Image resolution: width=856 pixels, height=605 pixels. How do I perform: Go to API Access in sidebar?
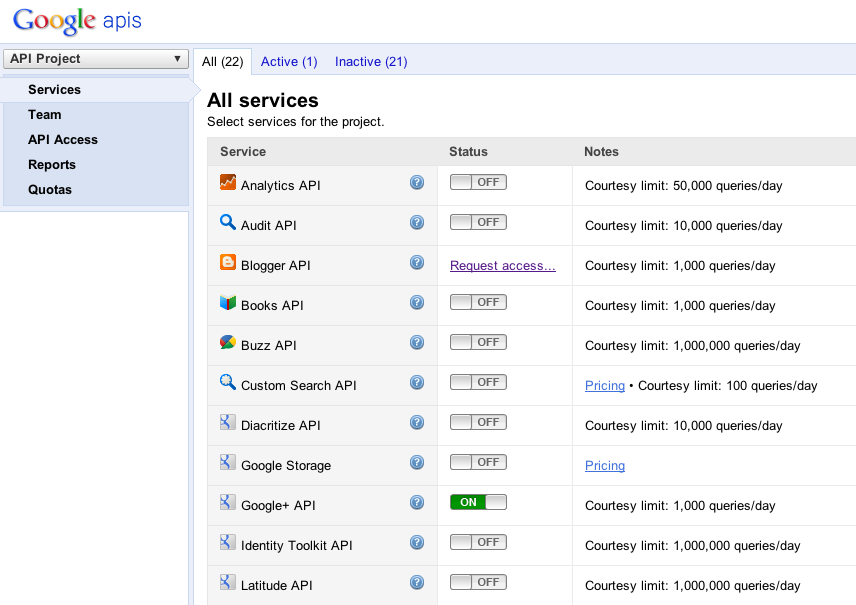(x=63, y=140)
